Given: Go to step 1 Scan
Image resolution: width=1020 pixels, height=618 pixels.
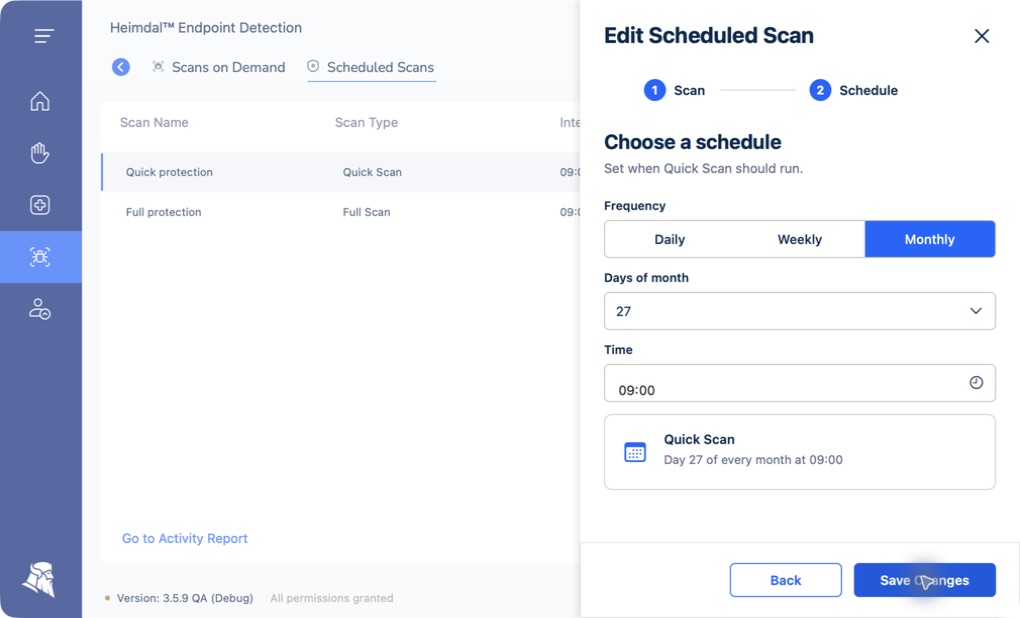Looking at the screenshot, I should (x=675, y=90).
